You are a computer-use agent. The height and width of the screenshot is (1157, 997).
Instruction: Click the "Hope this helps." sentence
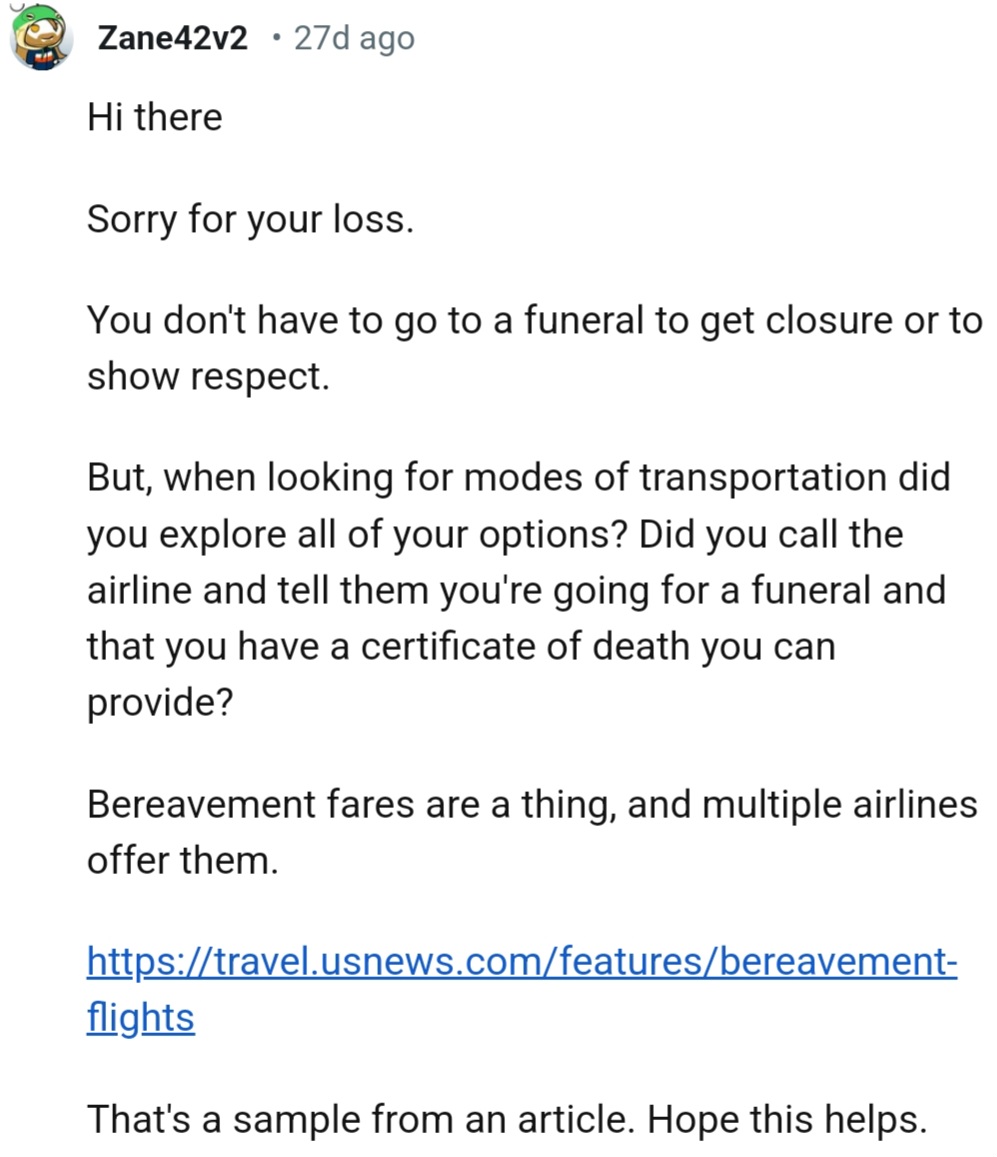788,1119
